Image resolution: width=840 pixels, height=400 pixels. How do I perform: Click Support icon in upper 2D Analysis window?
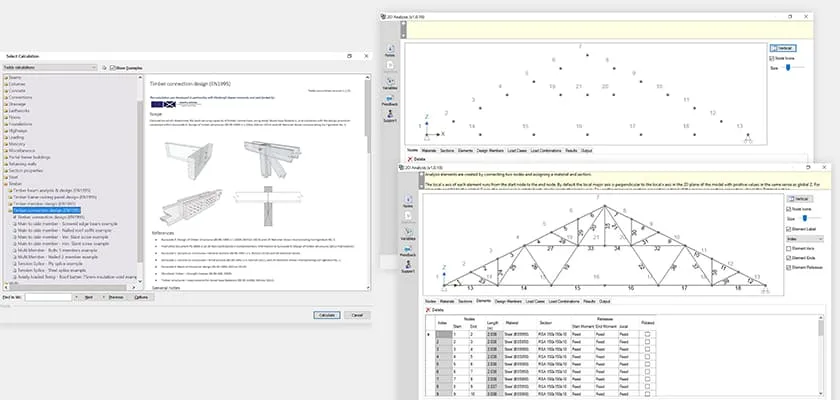click(390, 116)
